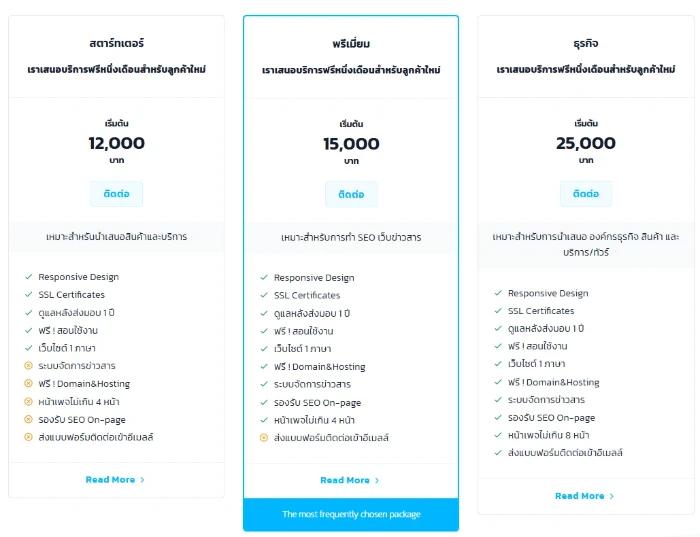Click the chevron arrow next to business Read More
Viewport: 700px width, 537px height.
click(612, 496)
